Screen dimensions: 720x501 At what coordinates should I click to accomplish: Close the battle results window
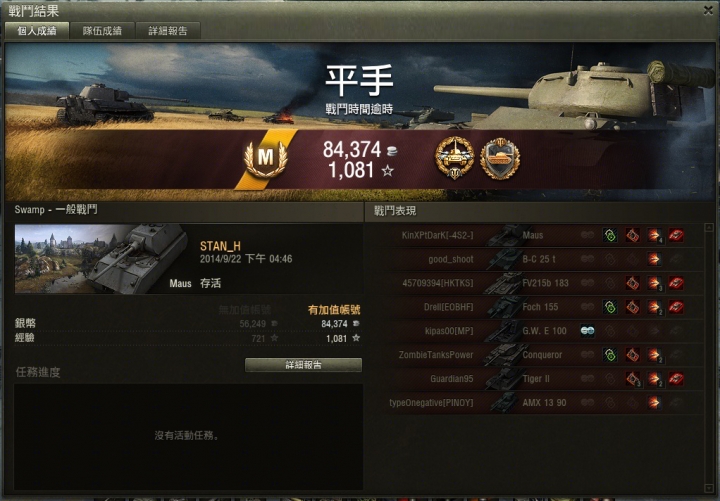pos(709,10)
